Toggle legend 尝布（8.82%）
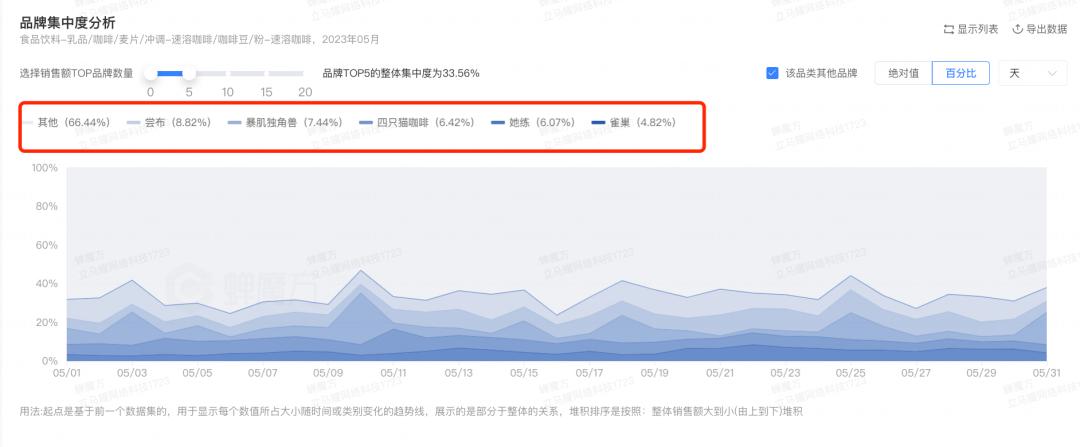The height and width of the screenshot is (447, 1080). point(169,123)
